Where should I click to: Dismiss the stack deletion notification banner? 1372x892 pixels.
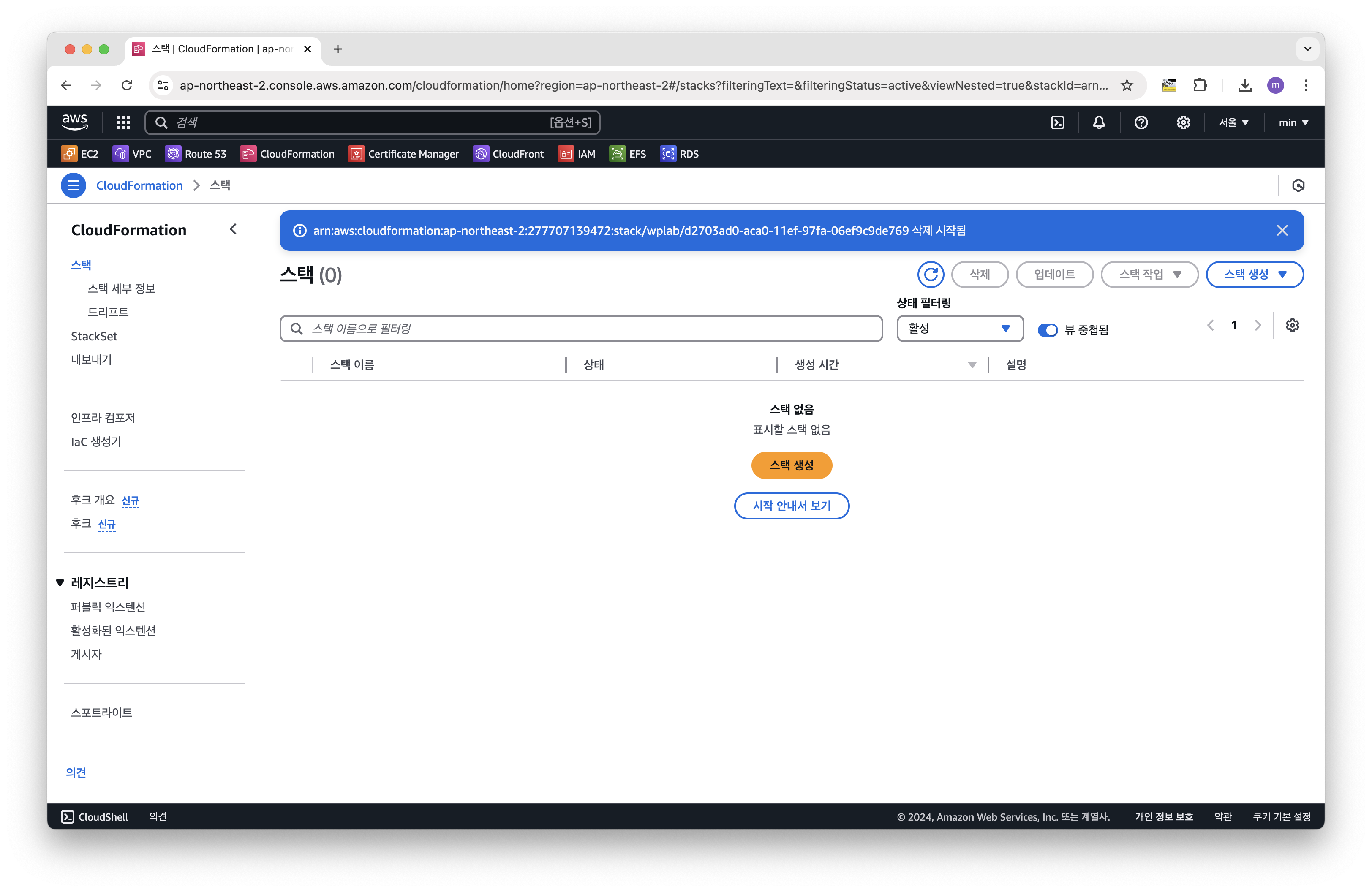point(1282,231)
